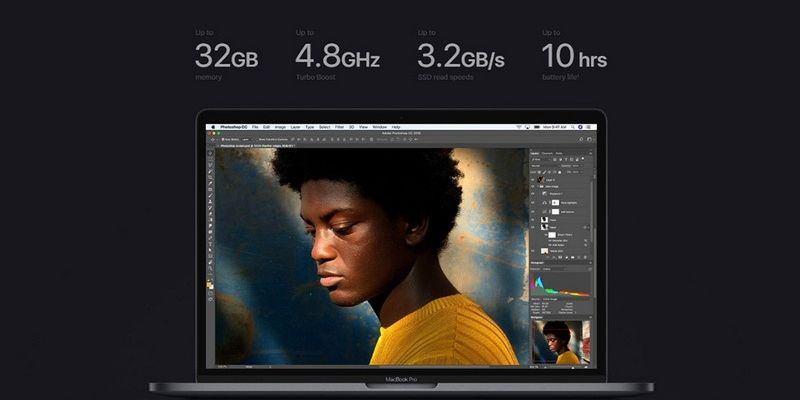Screen dimensions: 800x400
Task: Click the Siri icon in menu bar
Action: coord(580,127)
